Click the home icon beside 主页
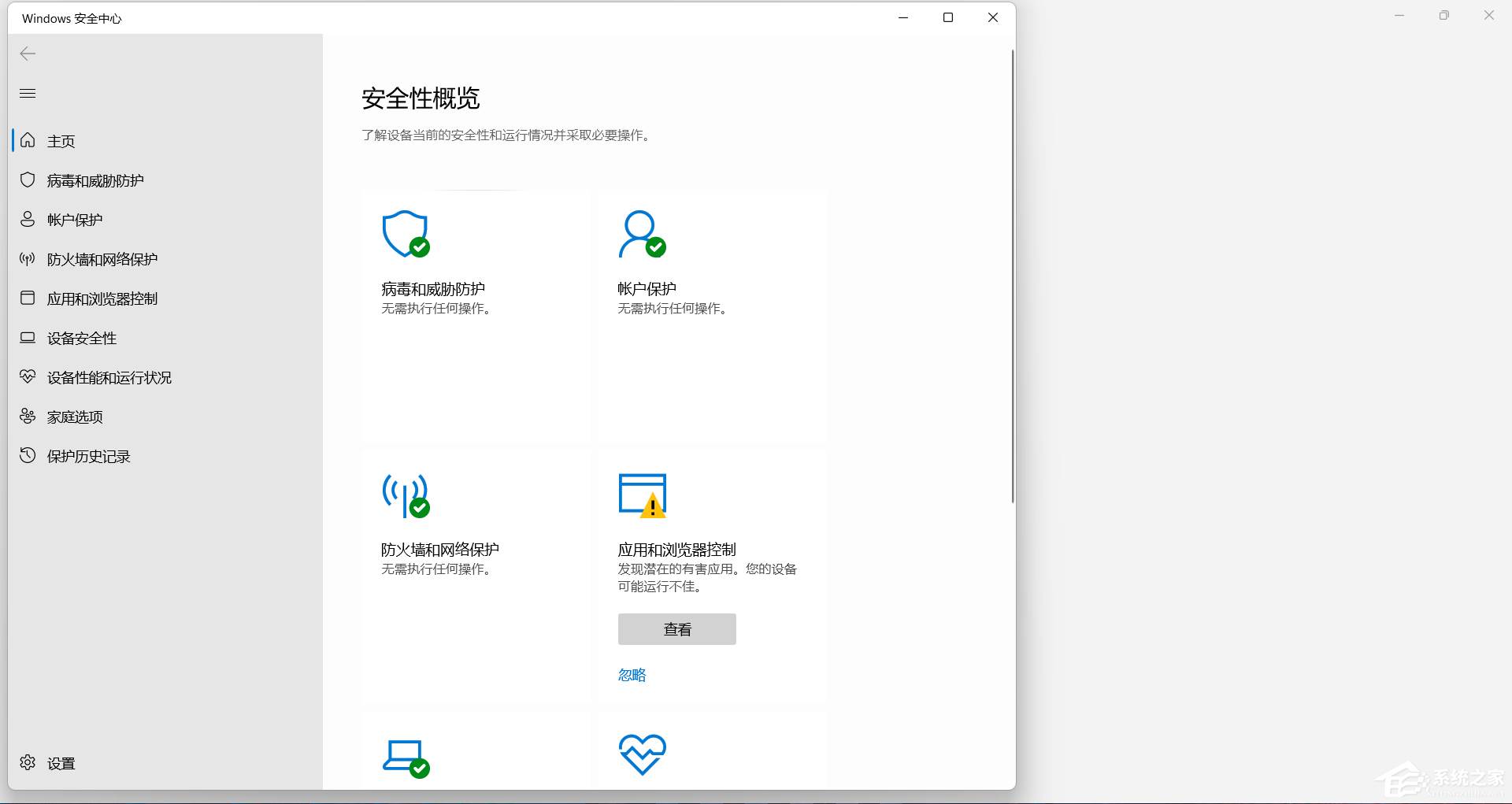Image resolution: width=1512 pixels, height=804 pixels. click(x=28, y=140)
